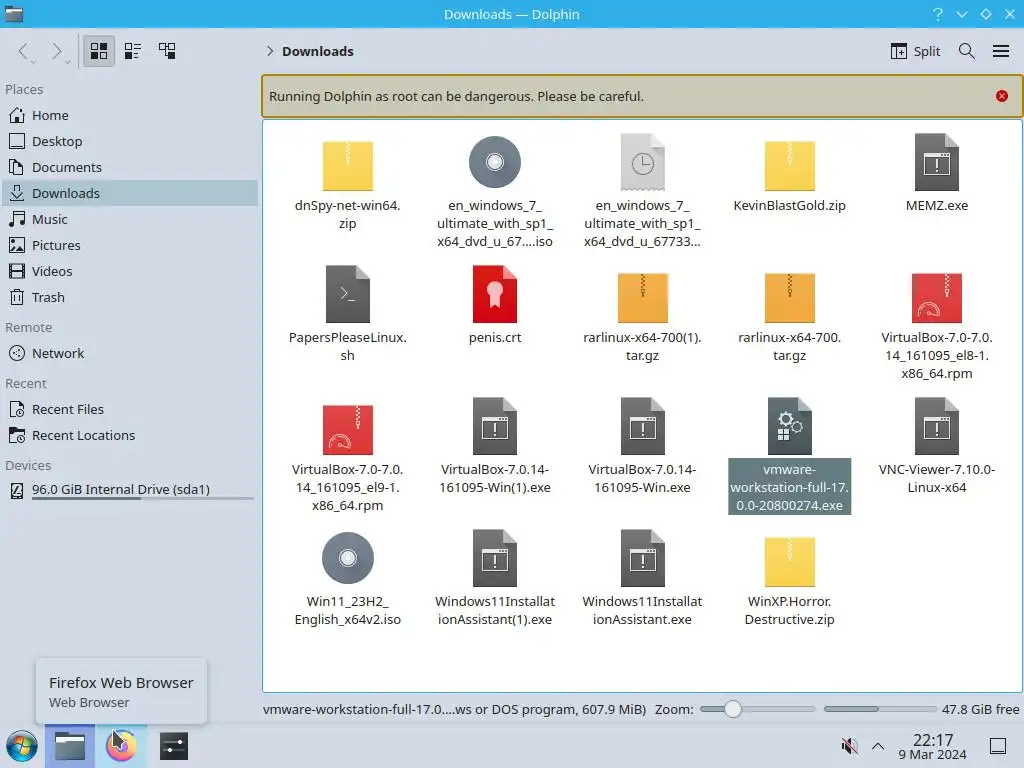Open Trash in Places panel
Image resolution: width=1024 pixels, height=768 pixels.
tap(129, 297)
